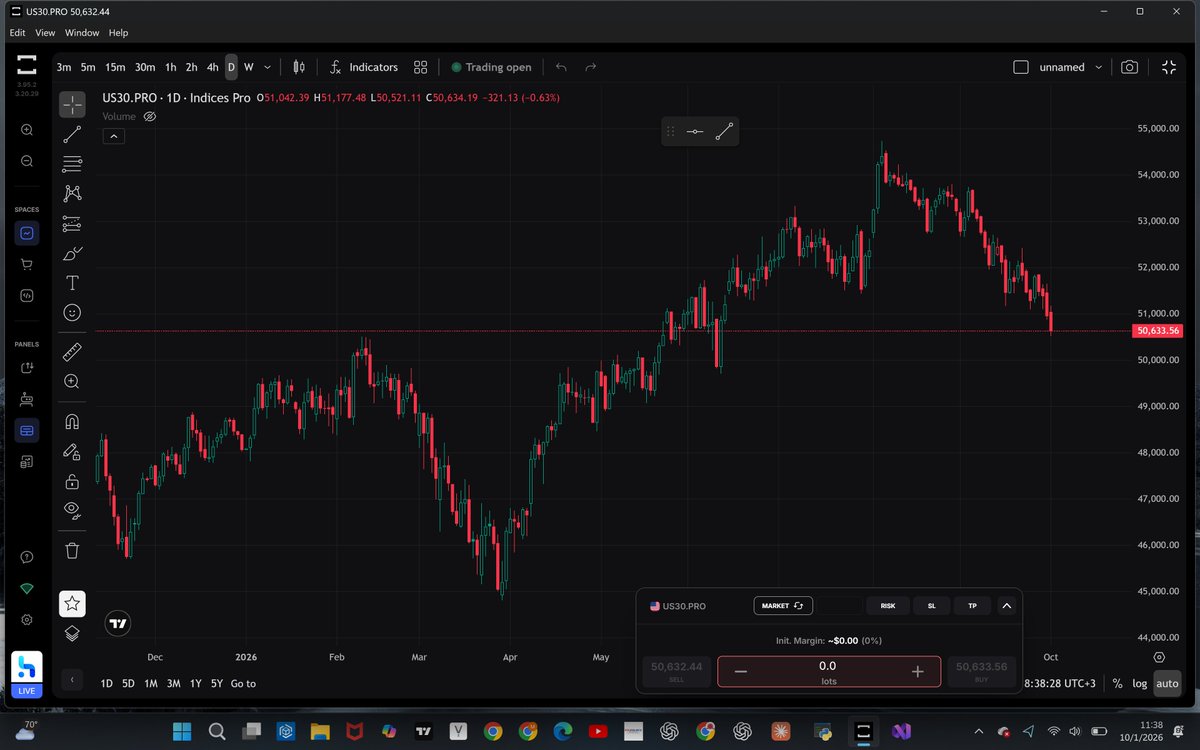Switch to the 3m timeframe
This screenshot has width=1200, height=750.
pos(64,67)
